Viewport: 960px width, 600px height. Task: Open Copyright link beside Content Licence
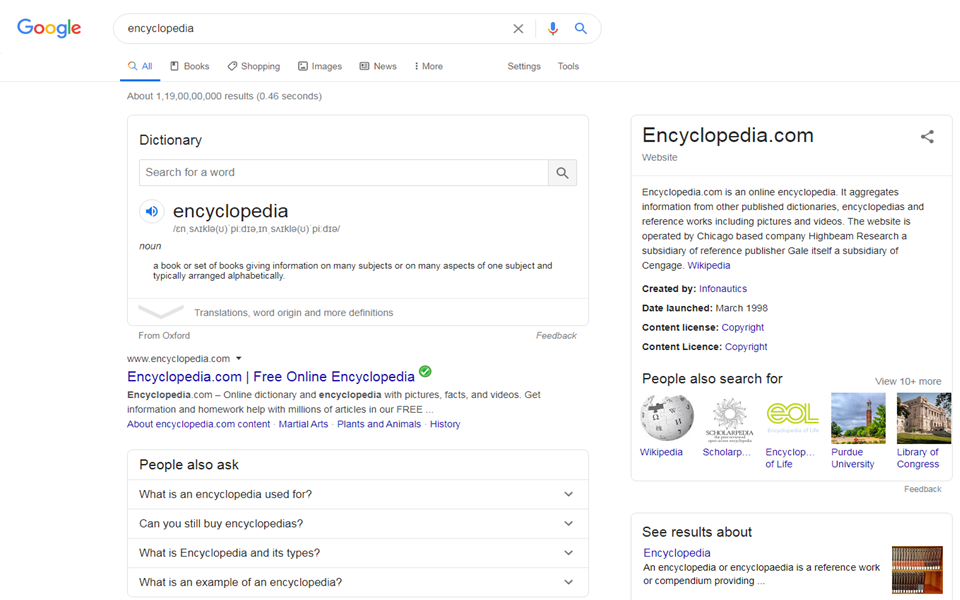746,347
